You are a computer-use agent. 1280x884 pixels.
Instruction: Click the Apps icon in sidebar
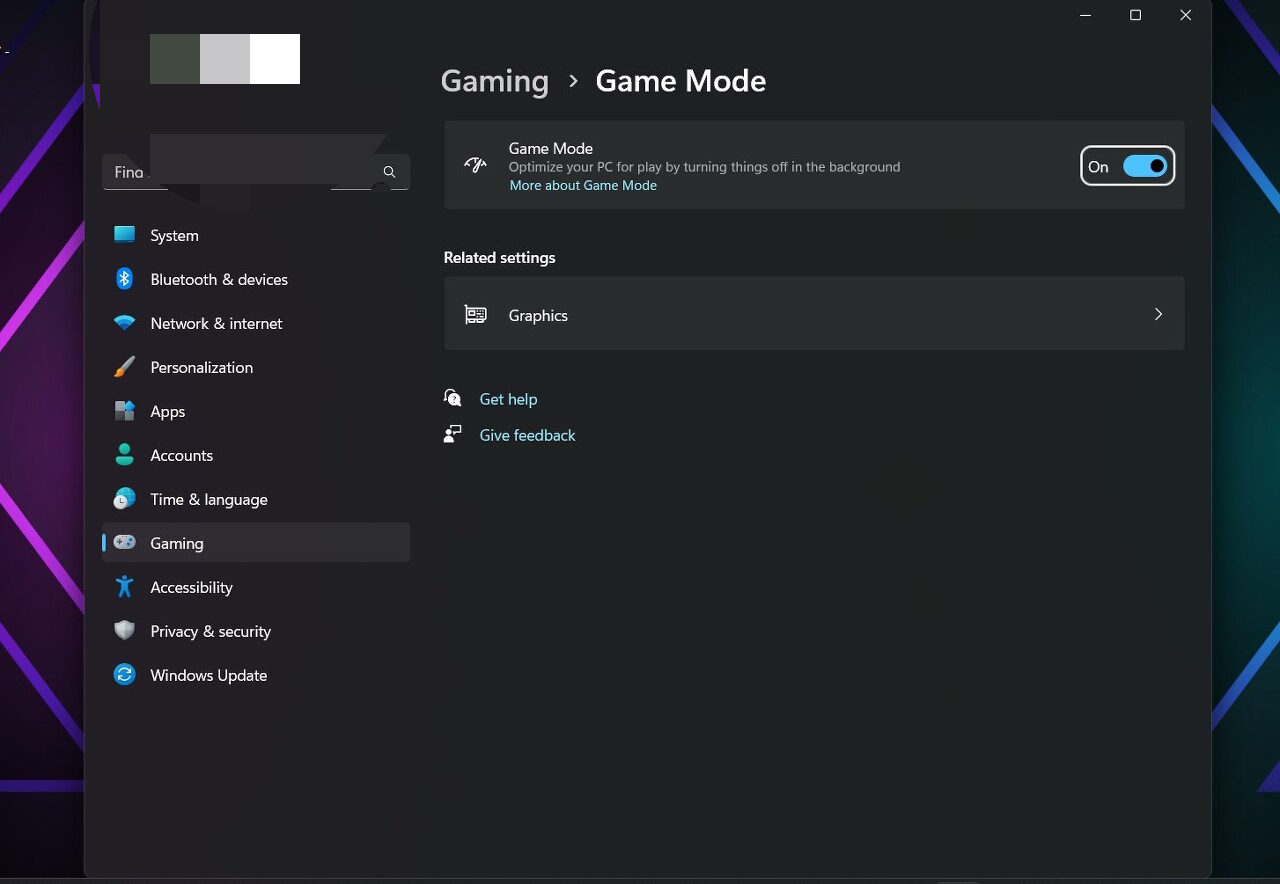pos(124,411)
